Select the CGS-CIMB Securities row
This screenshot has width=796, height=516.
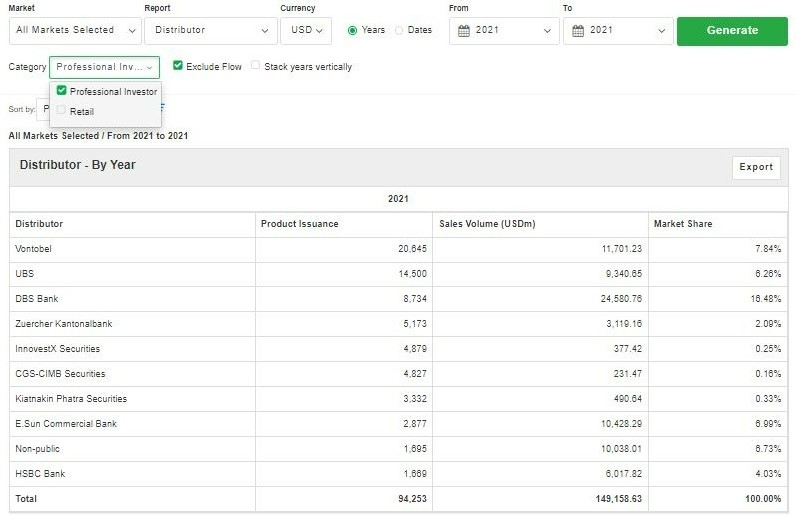399,374
